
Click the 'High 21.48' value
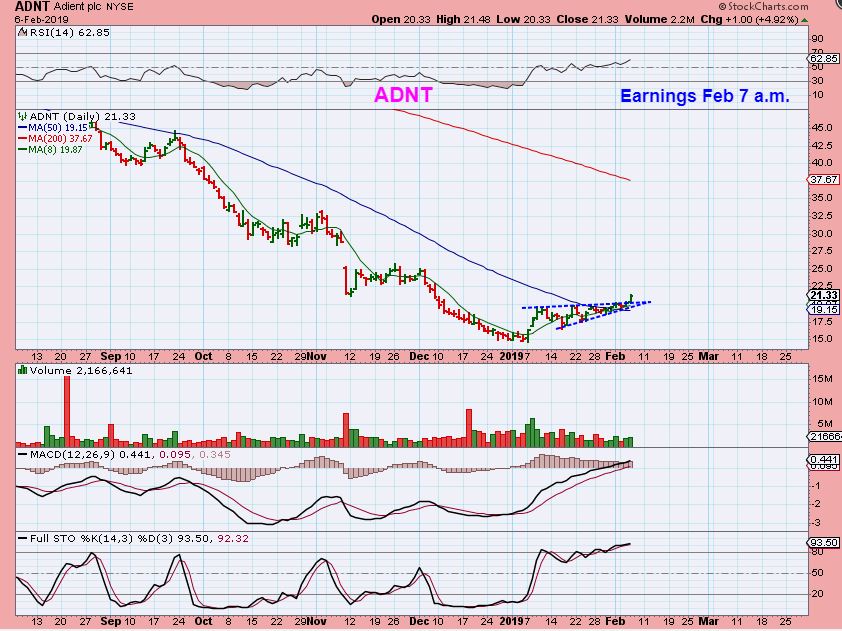coord(463,19)
